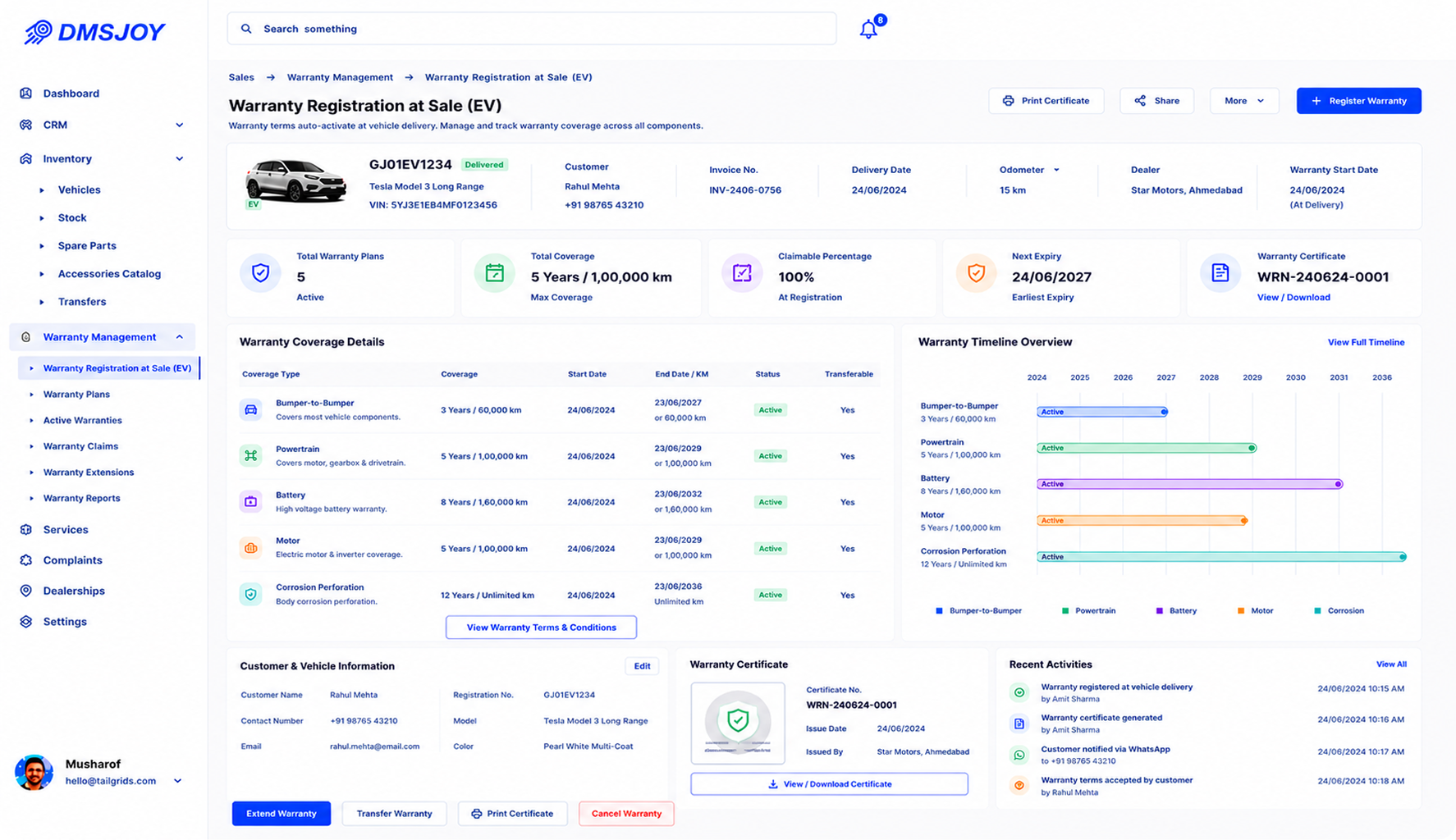Click the Total Coverage calendar icon

[x=495, y=273]
